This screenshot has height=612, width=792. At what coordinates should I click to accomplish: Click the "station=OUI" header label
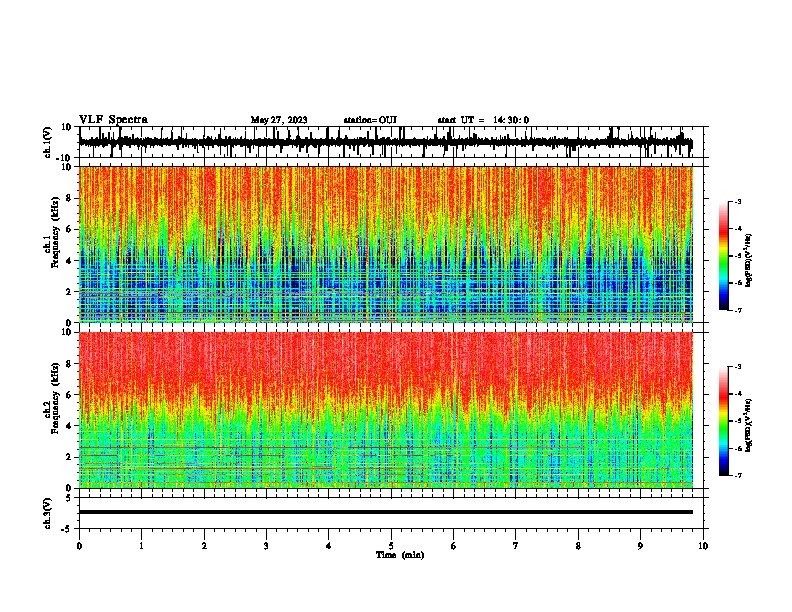tap(370, 120)
